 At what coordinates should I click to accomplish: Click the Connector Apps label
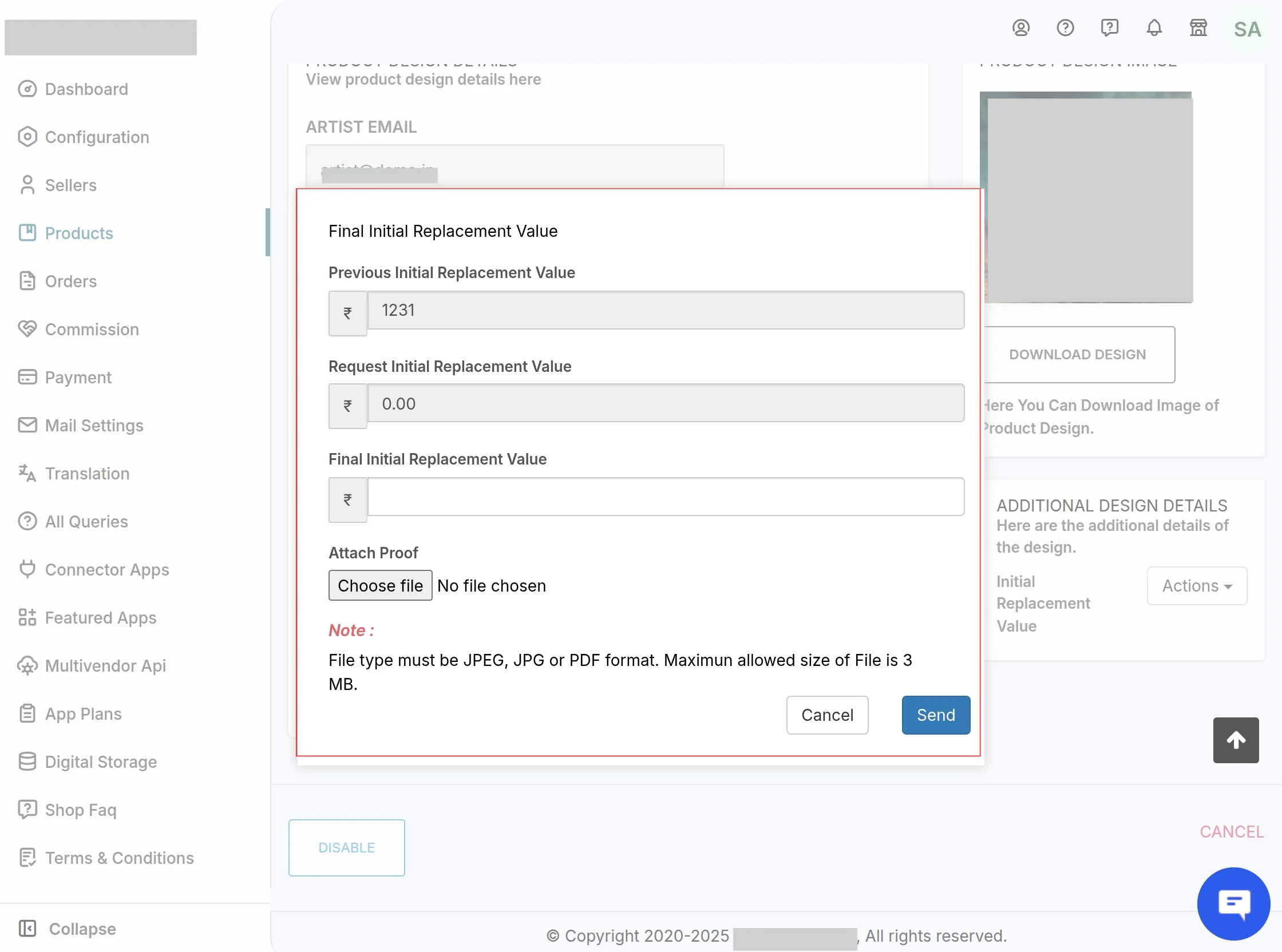pos(107,569)
